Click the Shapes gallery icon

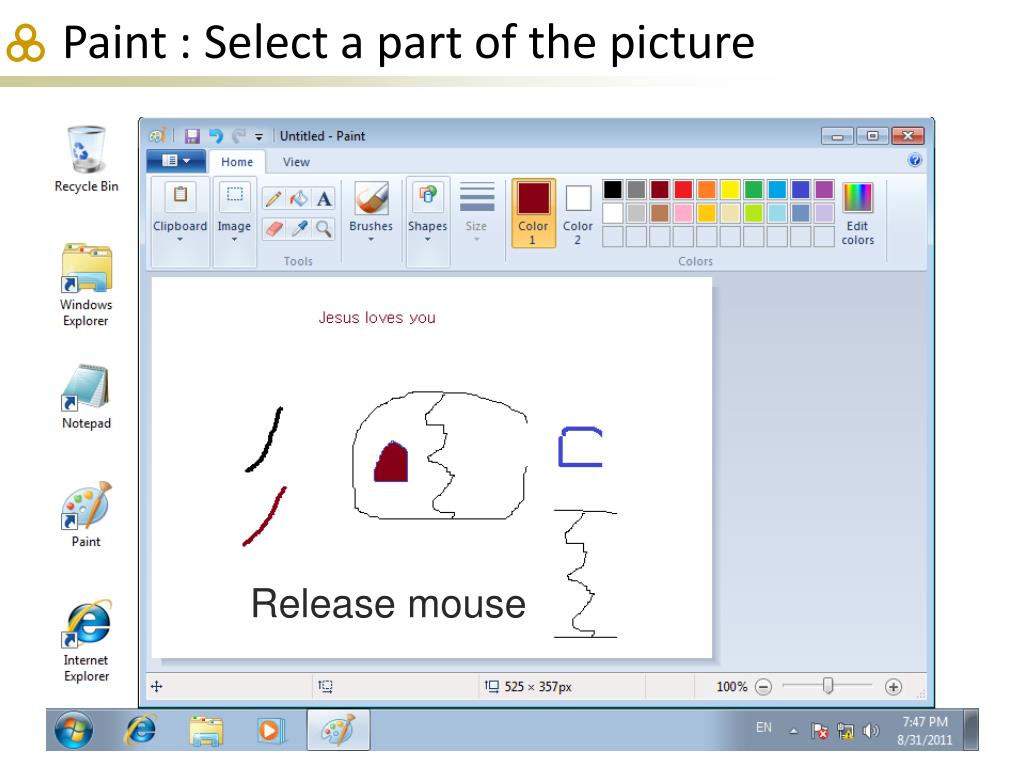click(x=428, y=195)
